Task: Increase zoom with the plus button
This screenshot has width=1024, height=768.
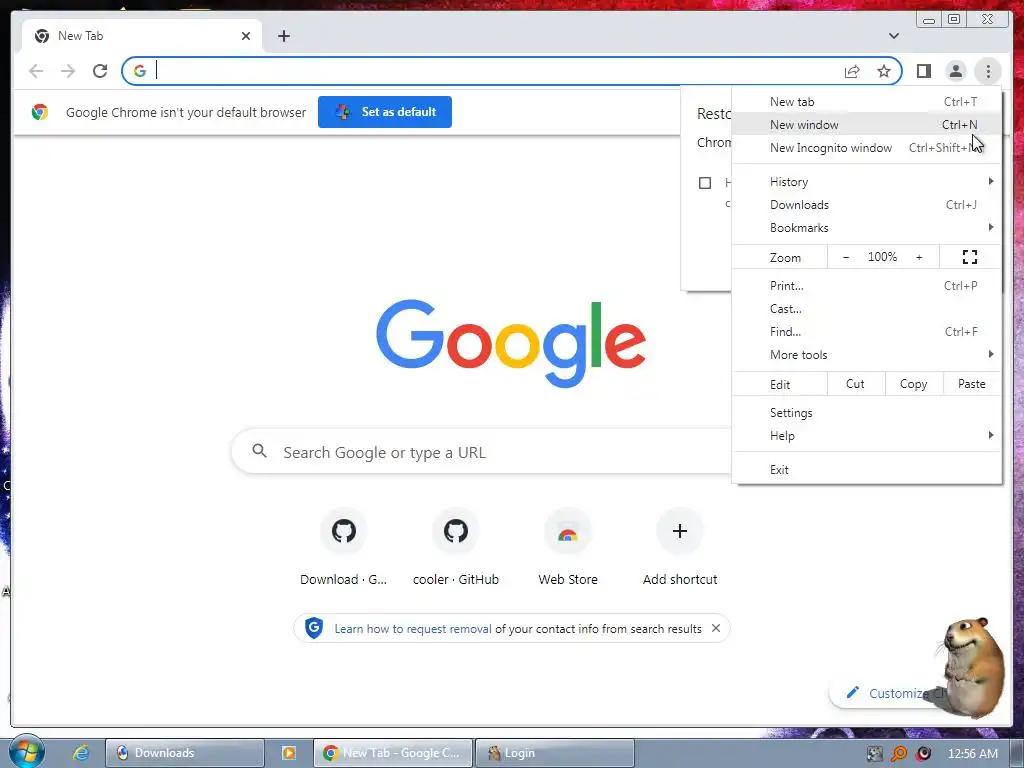Action: tap(919, 257)
